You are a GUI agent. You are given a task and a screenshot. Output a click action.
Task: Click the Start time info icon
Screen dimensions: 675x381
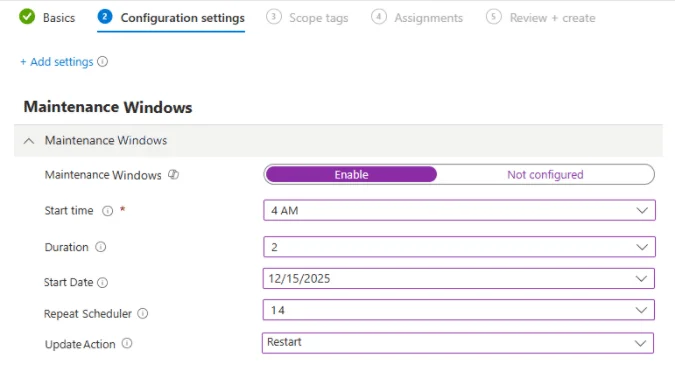[107, 211]
